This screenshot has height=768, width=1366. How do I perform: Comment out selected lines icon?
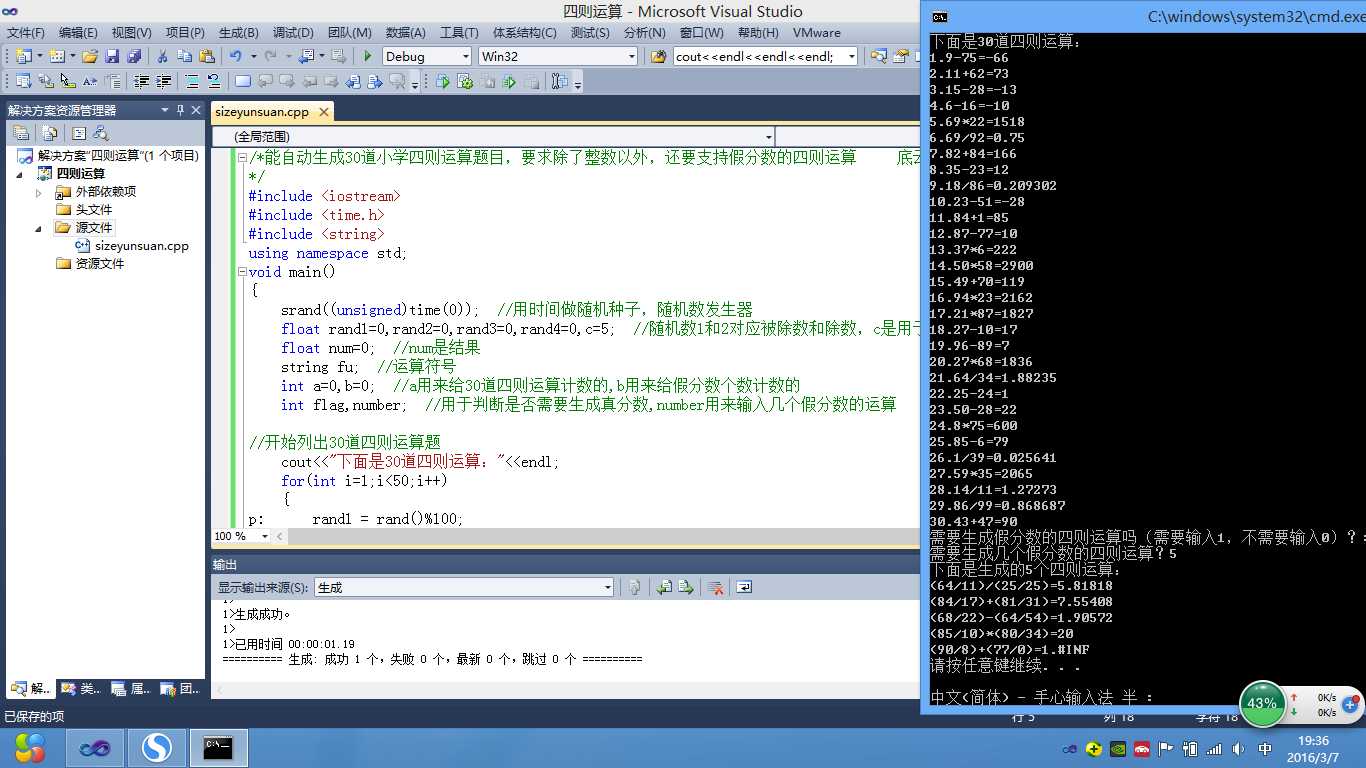click(x=192, y=81)
